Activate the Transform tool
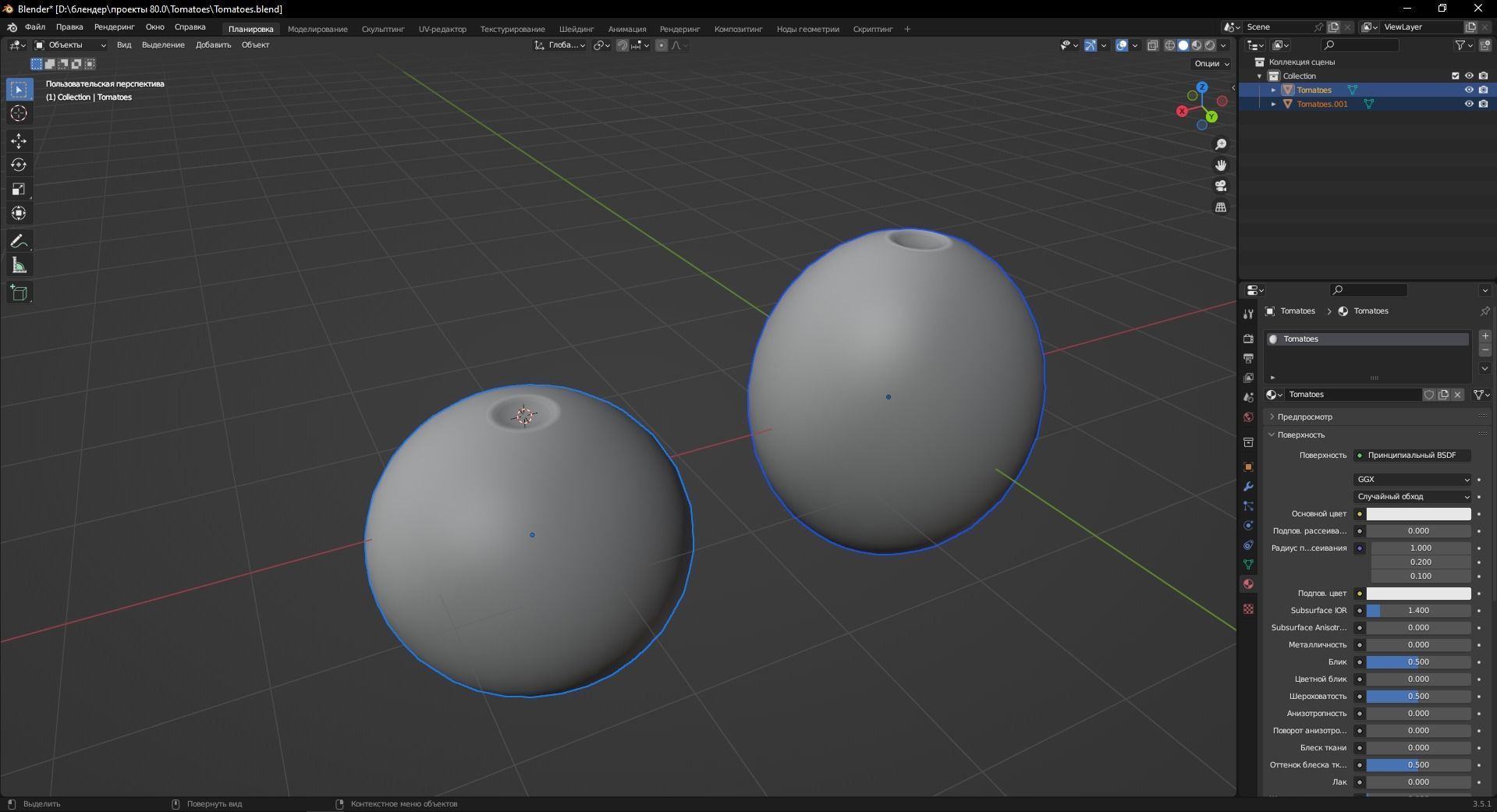1497x812 pixels. click(19, 214)
